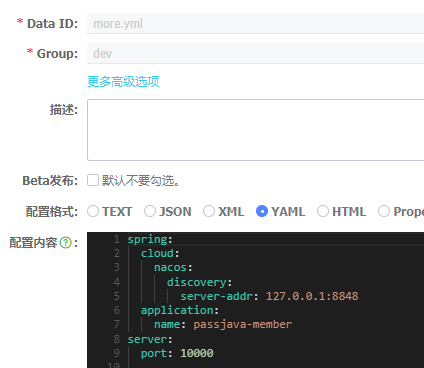Click the Data ID field showing more.yml
The image size is (424, 368).
[x=255, y=23]
